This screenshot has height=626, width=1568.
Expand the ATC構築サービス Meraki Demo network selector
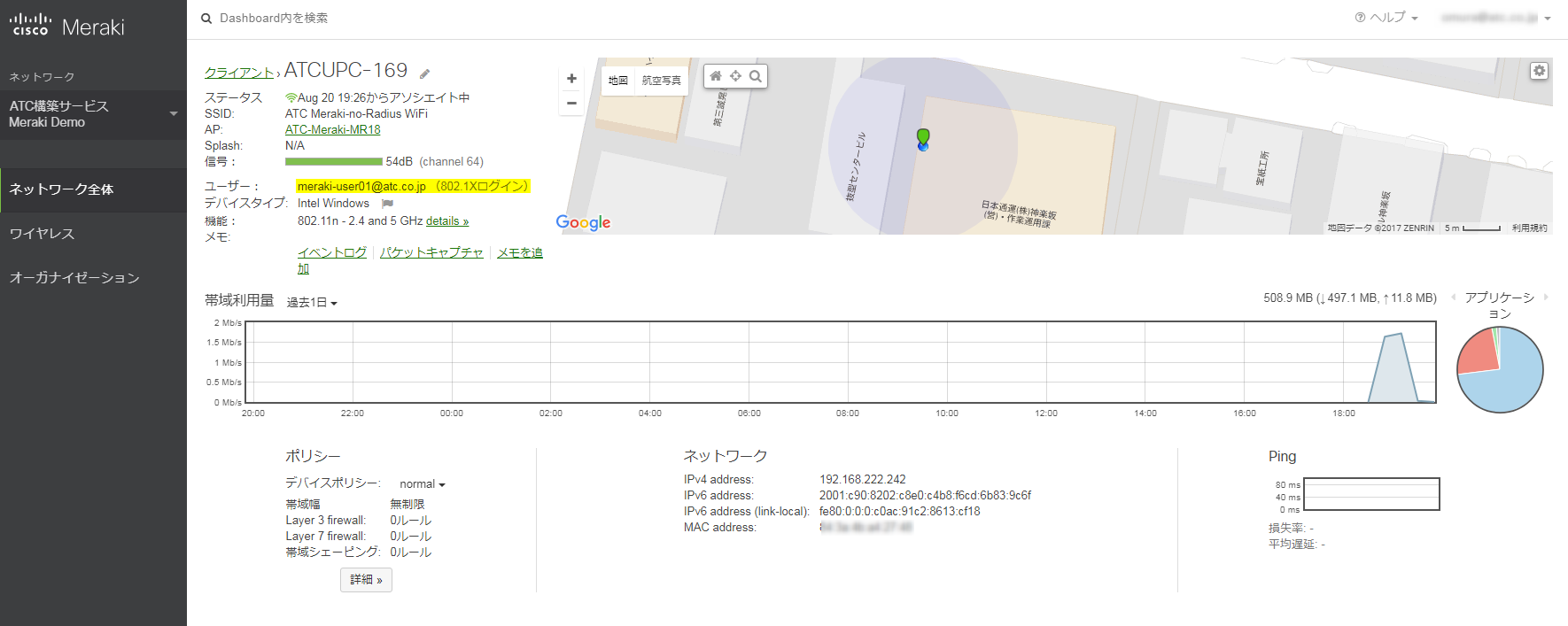coord(93,114)
